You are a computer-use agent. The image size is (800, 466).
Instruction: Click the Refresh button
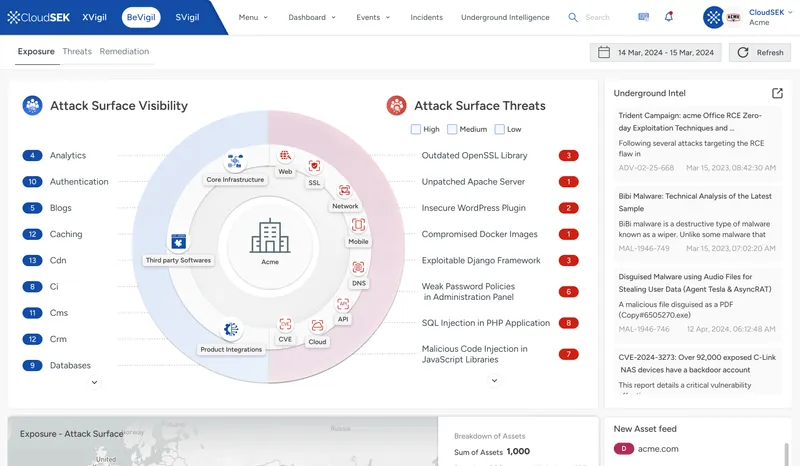click(x=760, y=52)
